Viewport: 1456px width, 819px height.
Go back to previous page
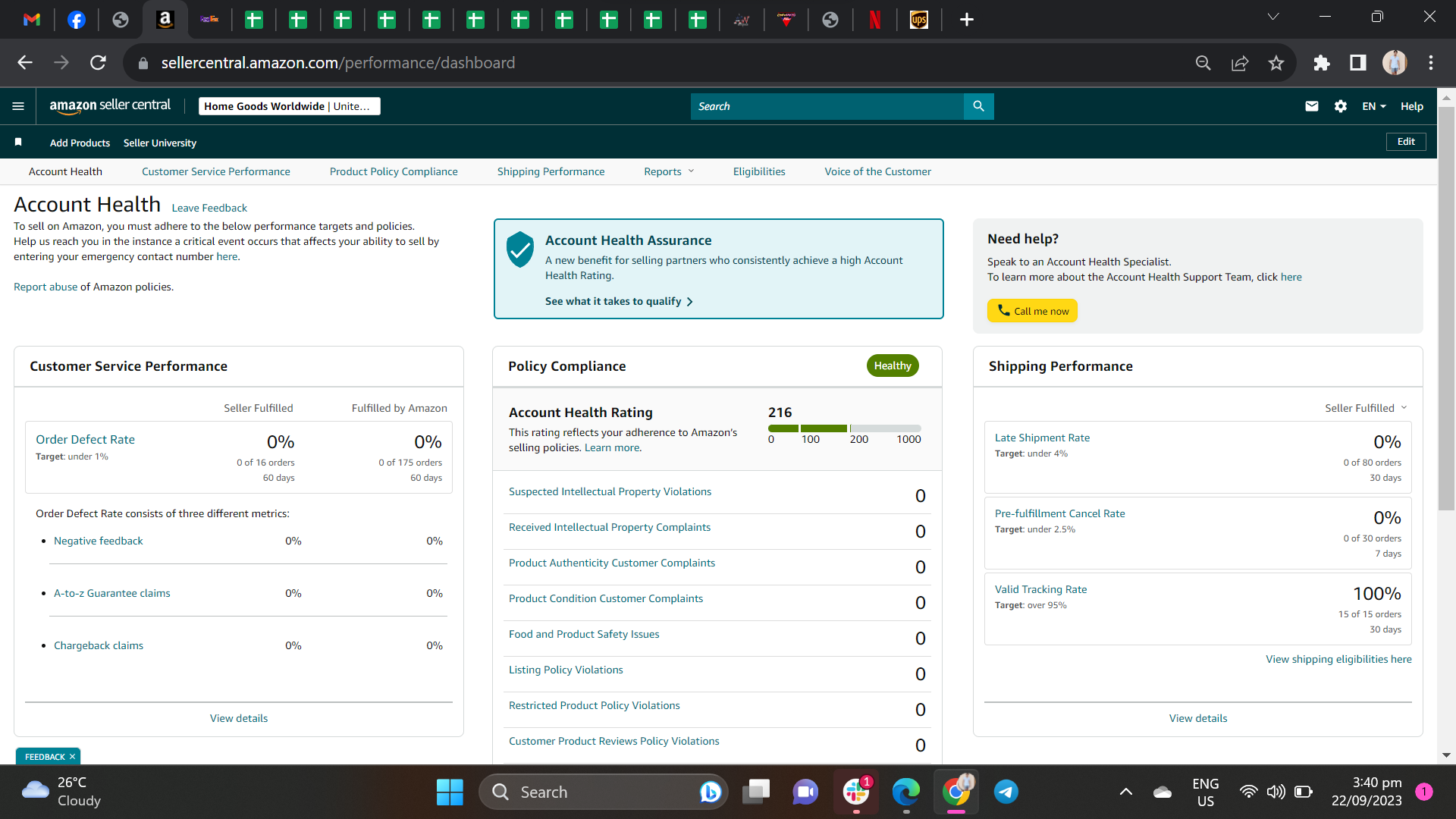point(25,63)
